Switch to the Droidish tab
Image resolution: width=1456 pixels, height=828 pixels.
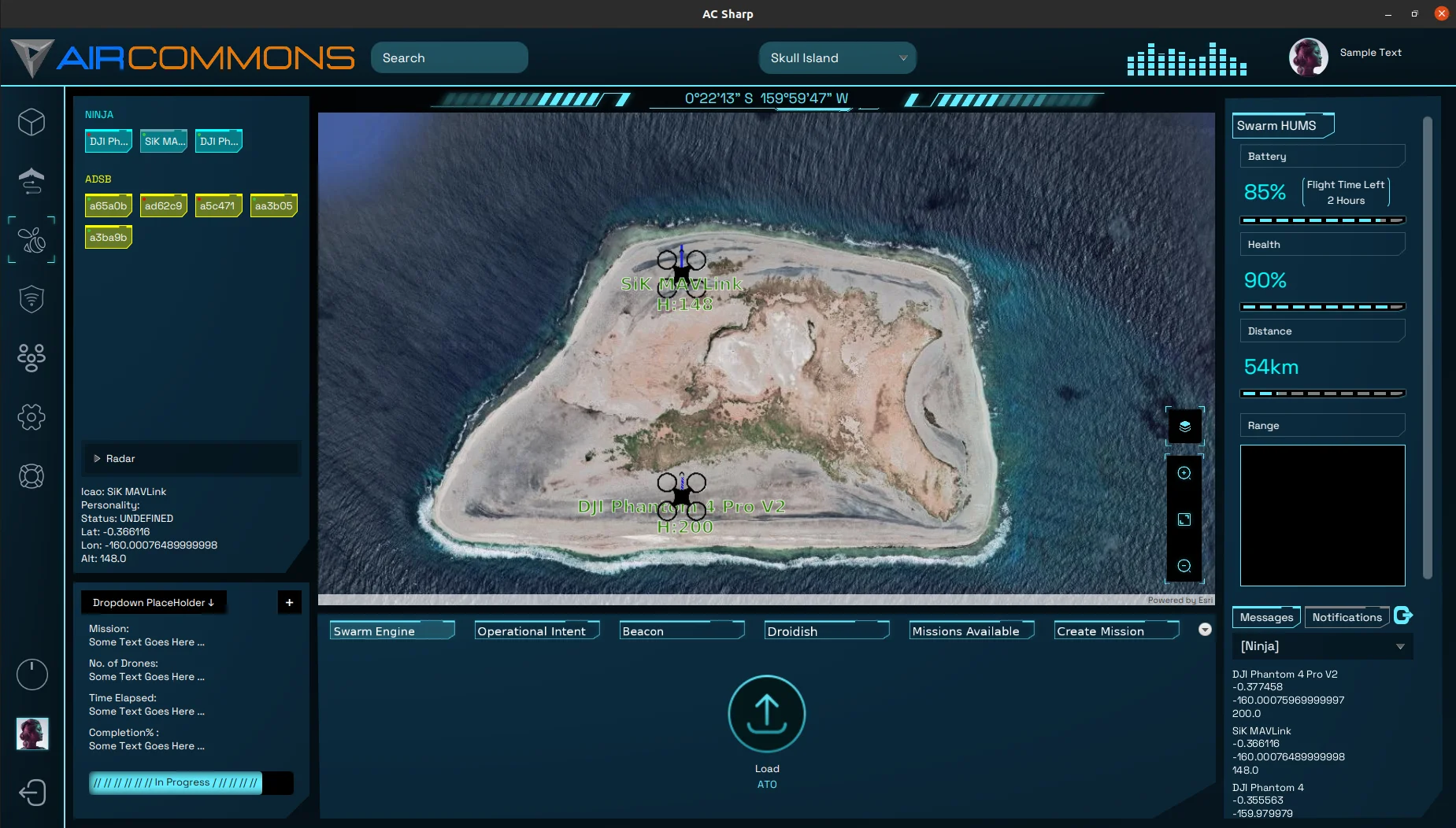point(827,630)
